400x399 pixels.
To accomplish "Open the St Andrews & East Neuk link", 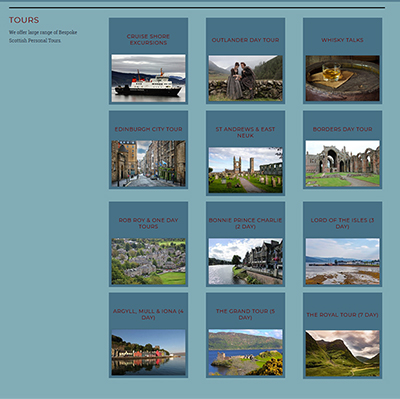I will click(x=245, y=132).
